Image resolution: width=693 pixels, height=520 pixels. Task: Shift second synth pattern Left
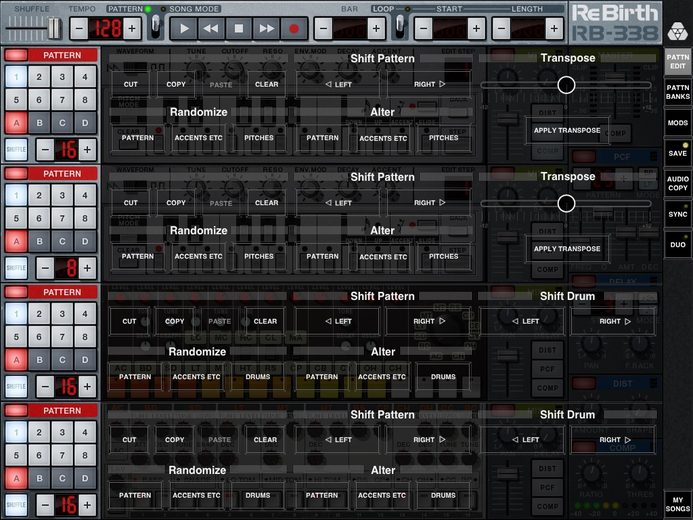point(339,203)
